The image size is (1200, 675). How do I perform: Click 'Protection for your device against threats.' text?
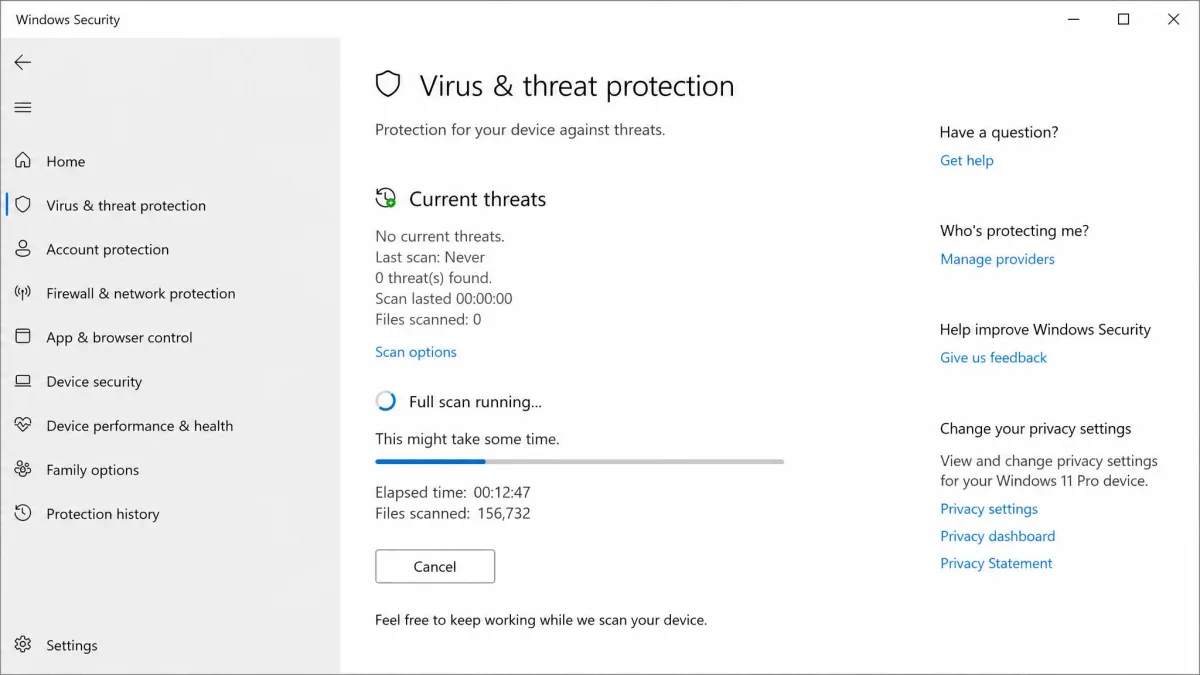click(520, 129)
